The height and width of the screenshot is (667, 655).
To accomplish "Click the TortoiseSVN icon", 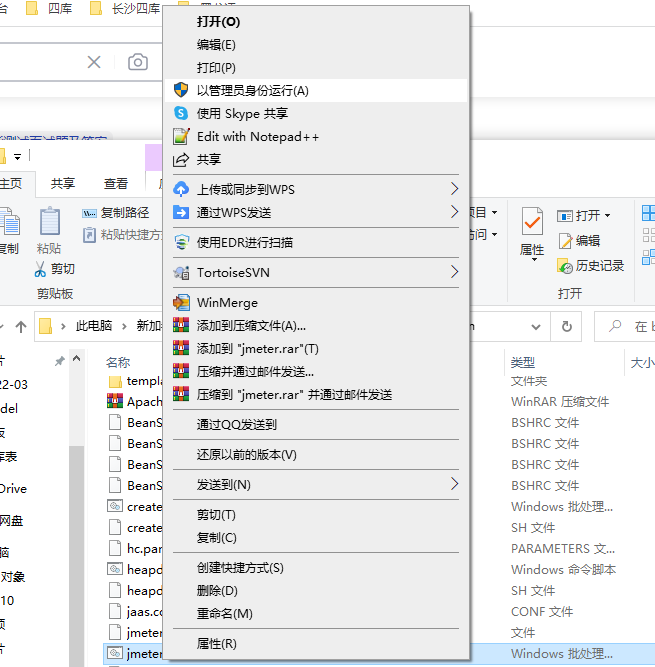I will click(x=181, y=272).
